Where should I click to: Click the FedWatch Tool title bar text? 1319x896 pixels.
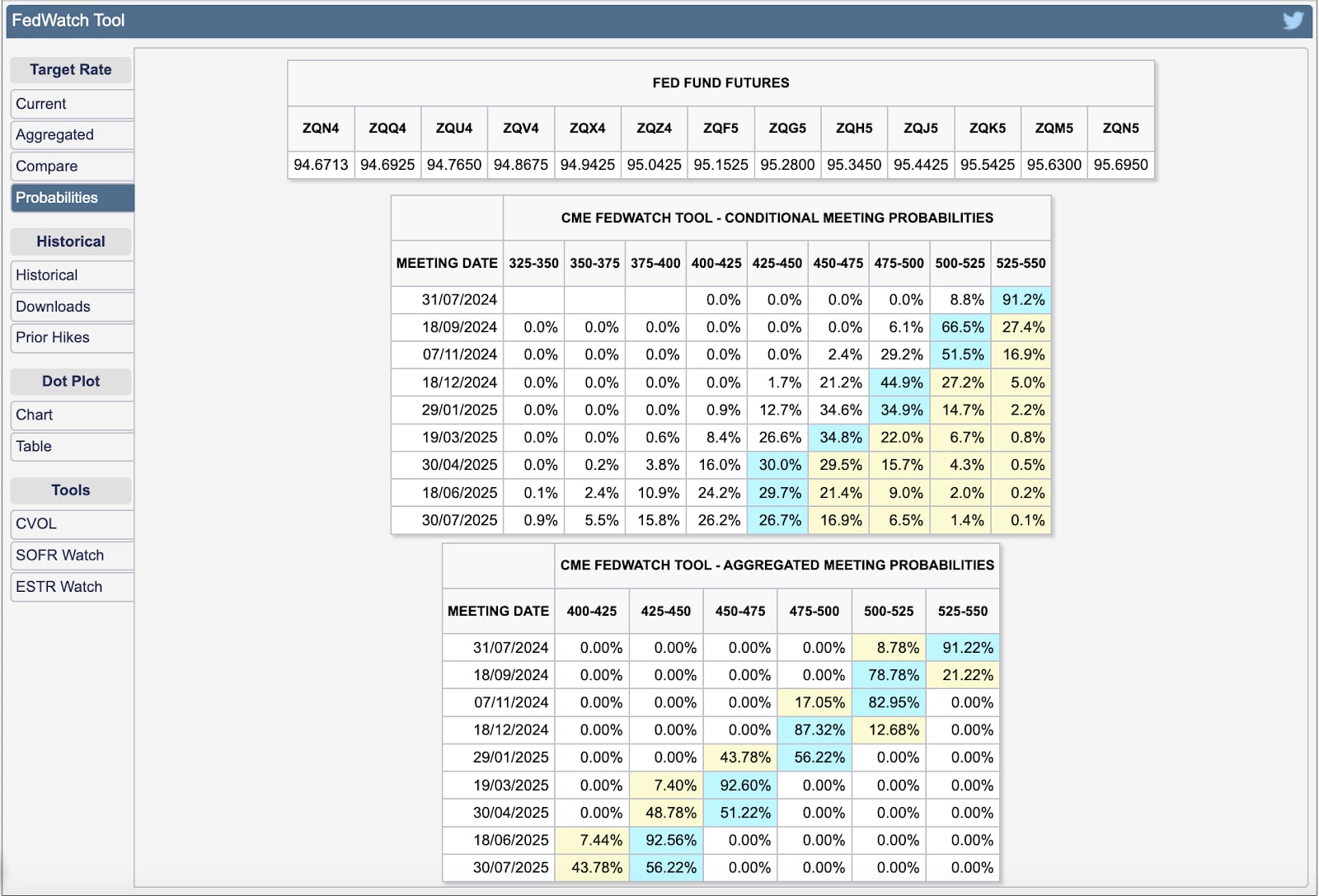(68, 21)
